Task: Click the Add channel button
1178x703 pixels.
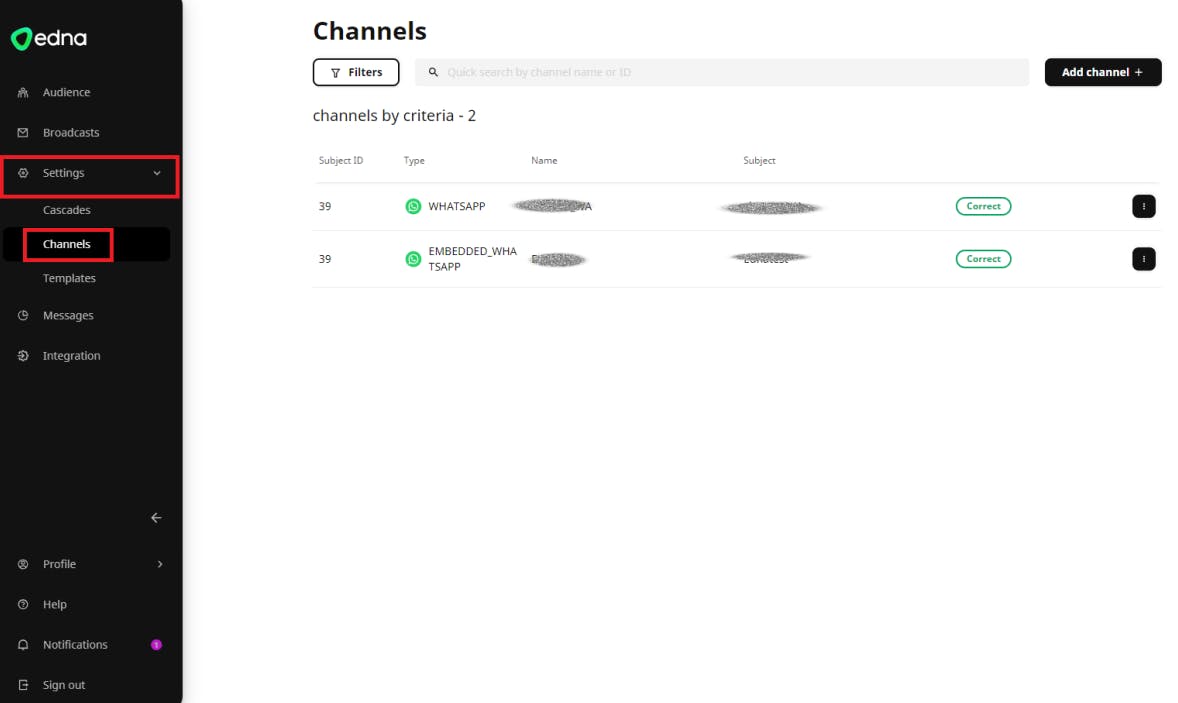Action: [1103, 72]
